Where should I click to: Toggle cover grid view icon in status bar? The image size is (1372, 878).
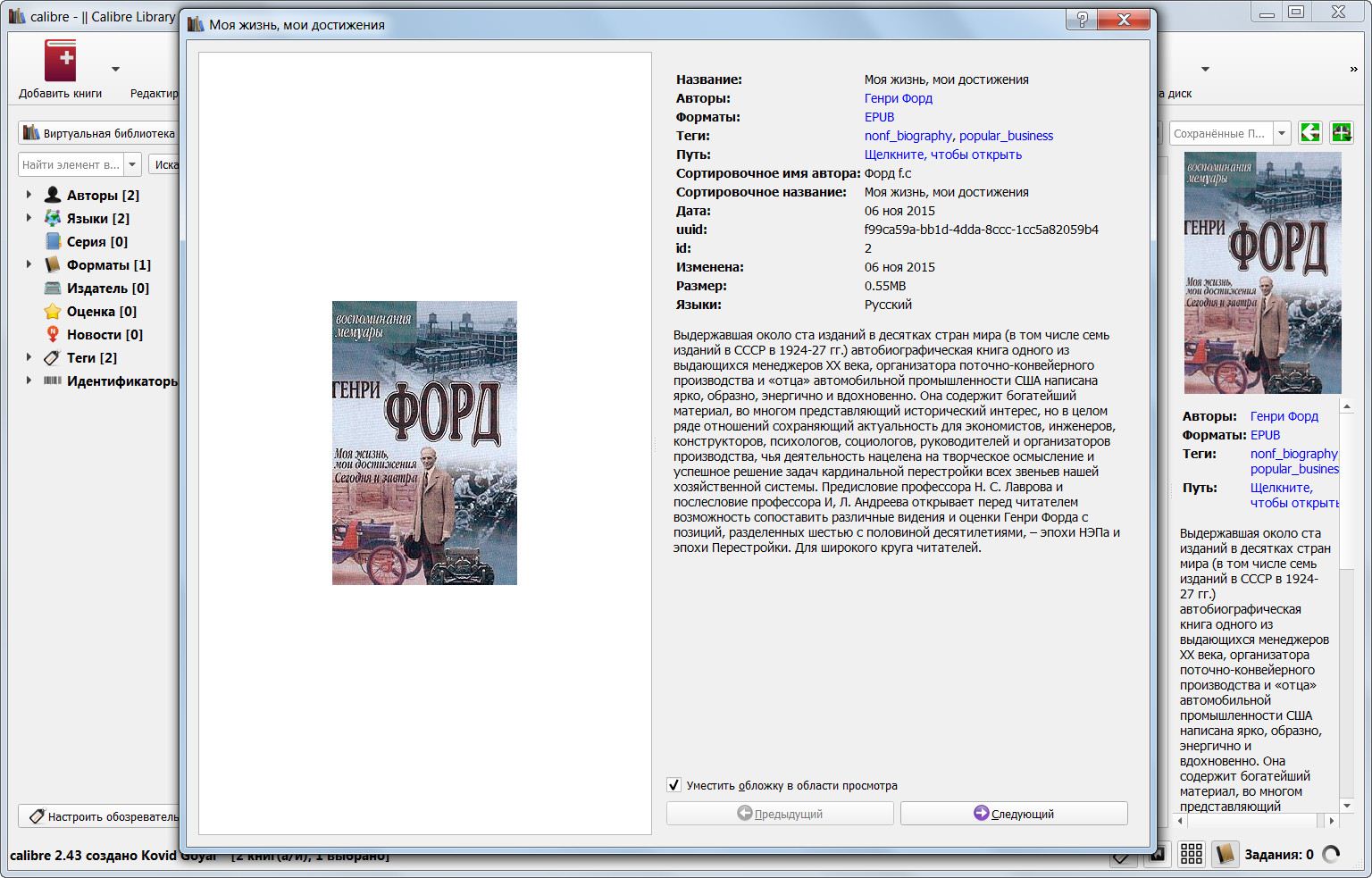click(1191, 854)
